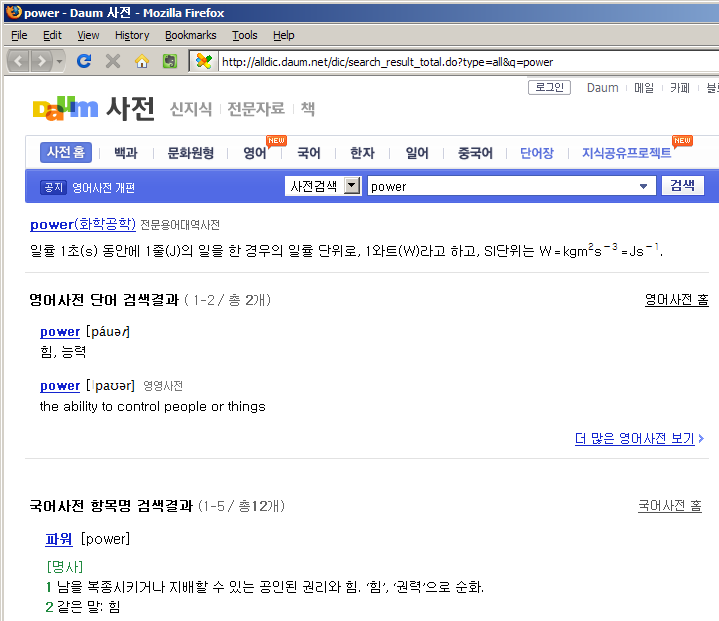Click the 로그인 button
Image resolution: width=719 pixels, height=621 pixels.
tap(549, 87)
